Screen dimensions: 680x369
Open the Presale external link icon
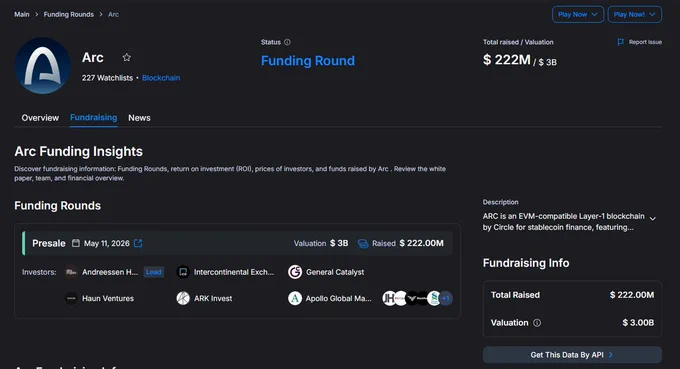click(138, 243)
